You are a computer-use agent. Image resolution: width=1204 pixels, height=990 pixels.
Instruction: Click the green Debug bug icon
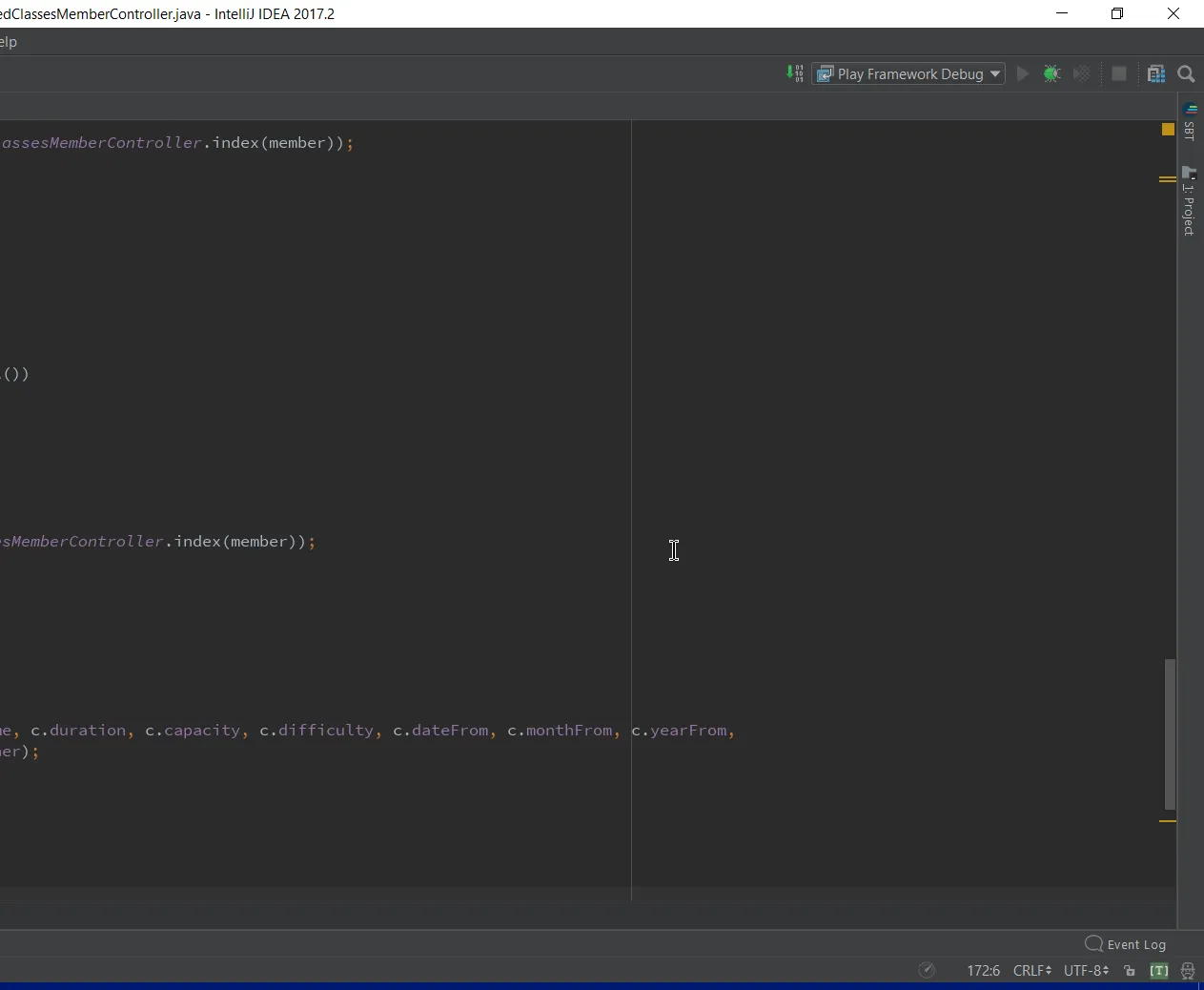click(x=1051, y=73)
